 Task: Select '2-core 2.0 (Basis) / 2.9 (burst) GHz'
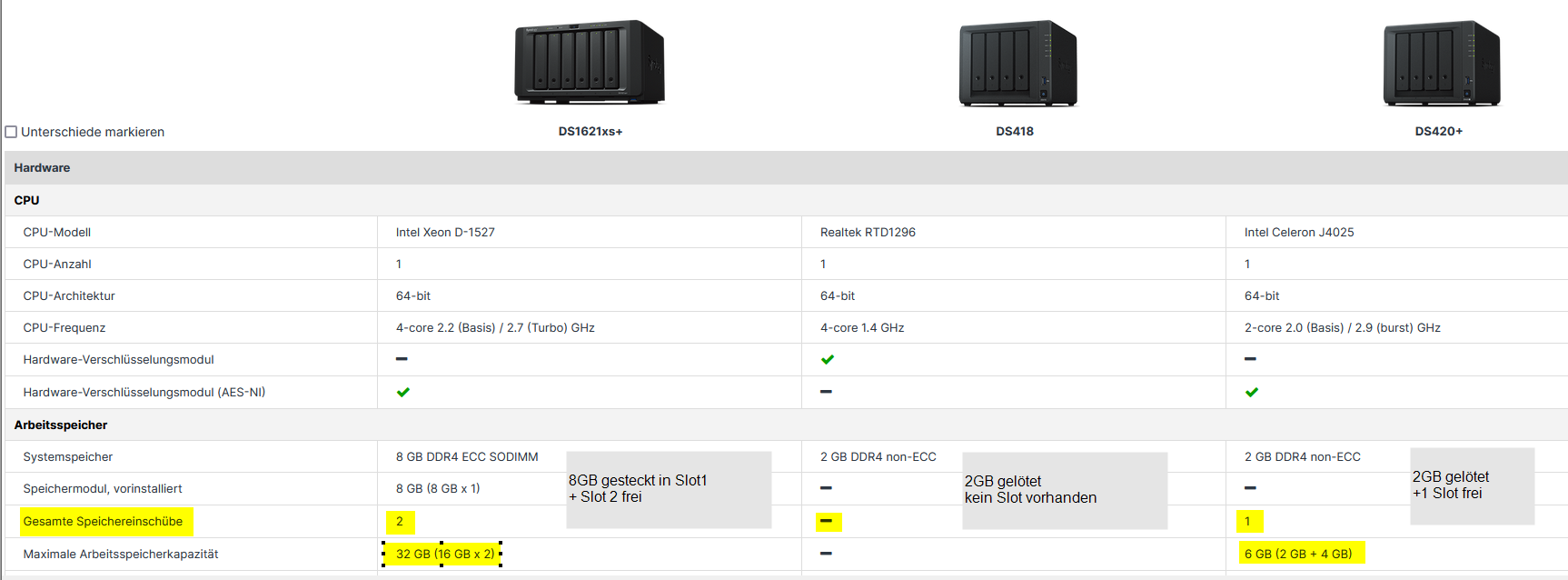click(1343, 328)
